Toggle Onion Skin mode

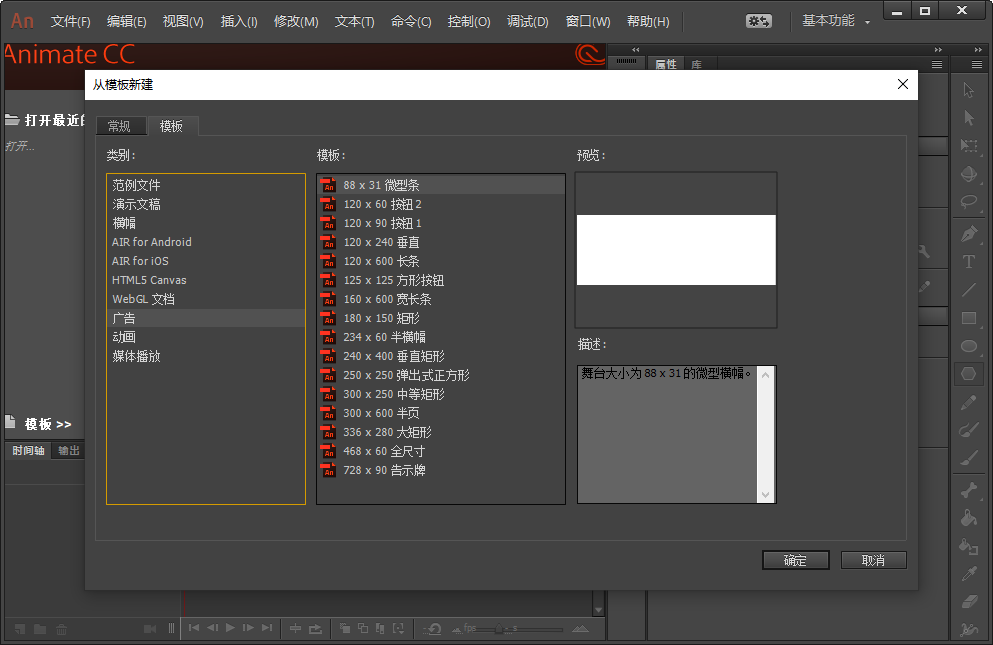click(345, 629)
